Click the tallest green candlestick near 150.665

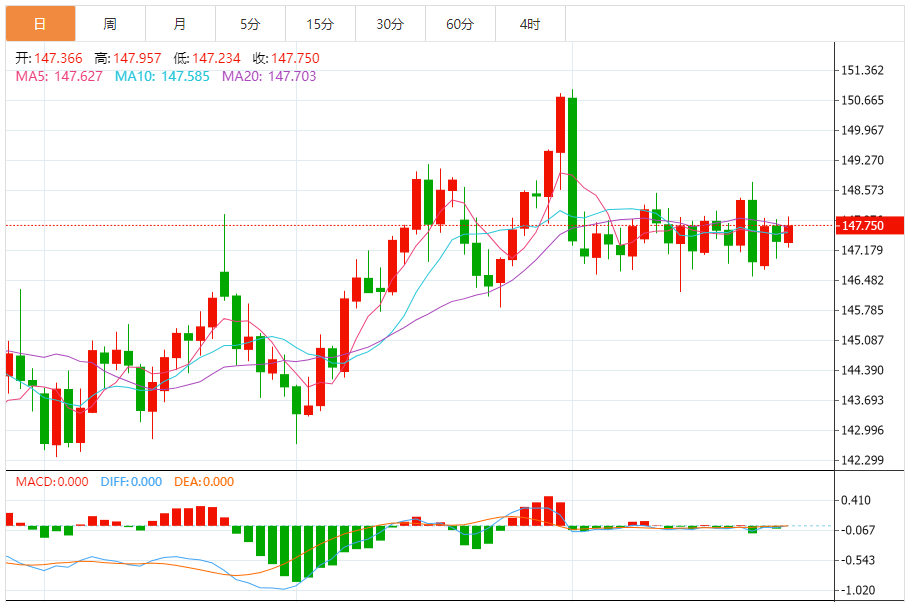click(x=573, y=169)
